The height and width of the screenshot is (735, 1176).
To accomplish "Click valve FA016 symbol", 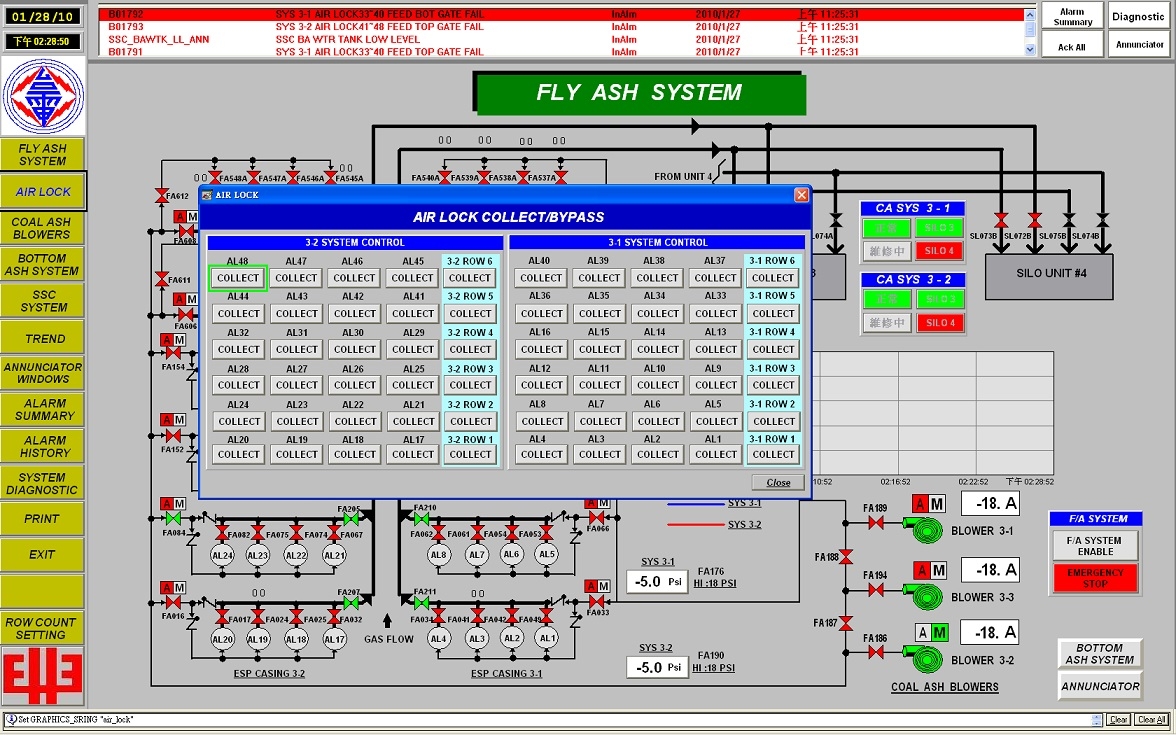I will 173,602.
